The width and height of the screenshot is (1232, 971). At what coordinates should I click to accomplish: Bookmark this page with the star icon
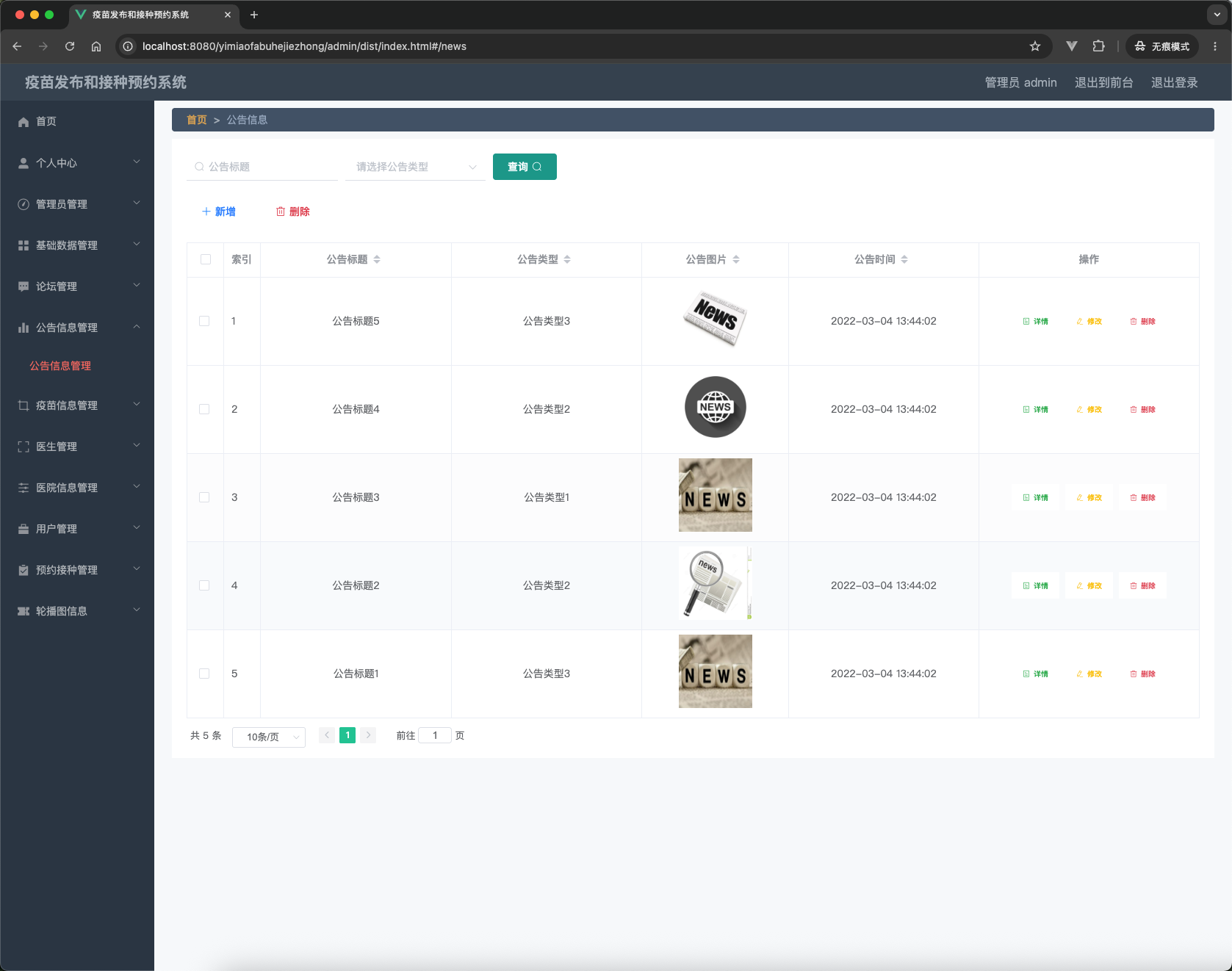pos(1035,46)
